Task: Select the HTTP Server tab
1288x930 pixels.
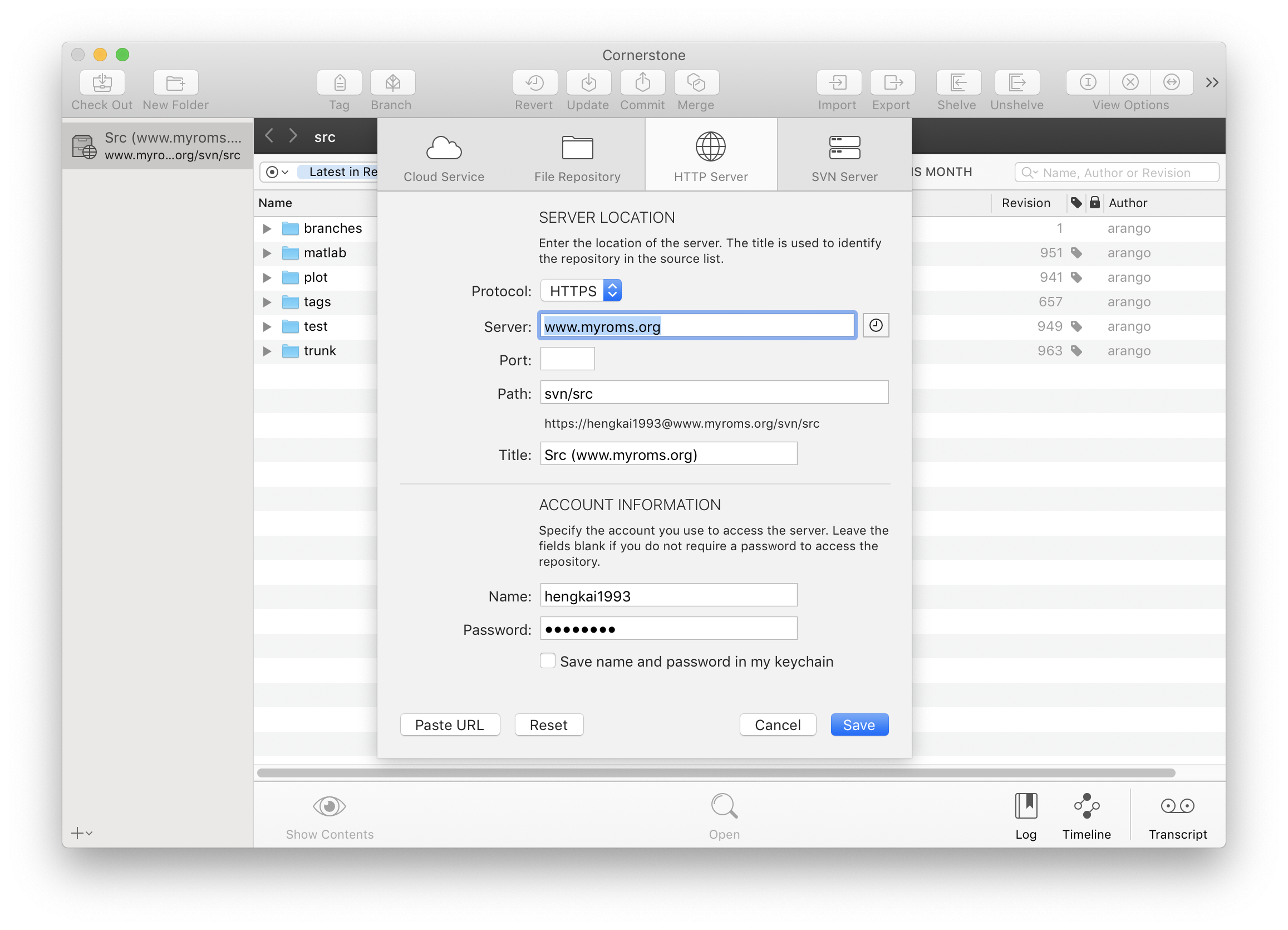Action: (710, 156)
